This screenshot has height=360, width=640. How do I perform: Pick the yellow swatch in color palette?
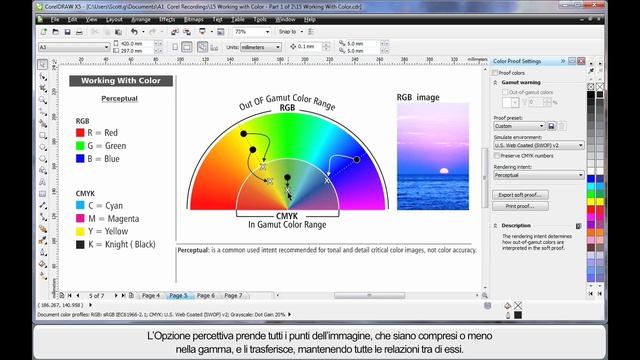pos(591,202)
